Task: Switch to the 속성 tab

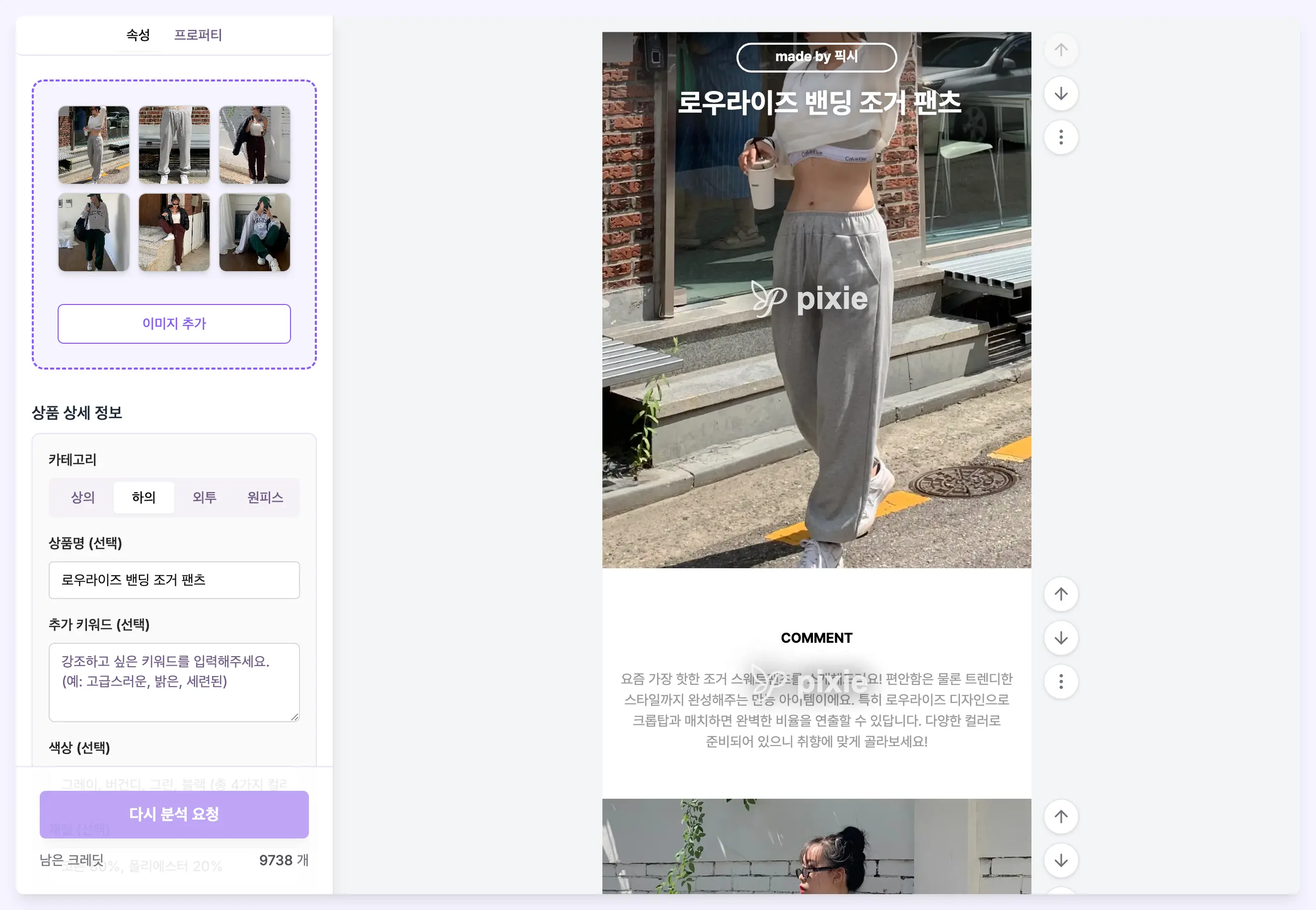Action: tap(138, 35)
